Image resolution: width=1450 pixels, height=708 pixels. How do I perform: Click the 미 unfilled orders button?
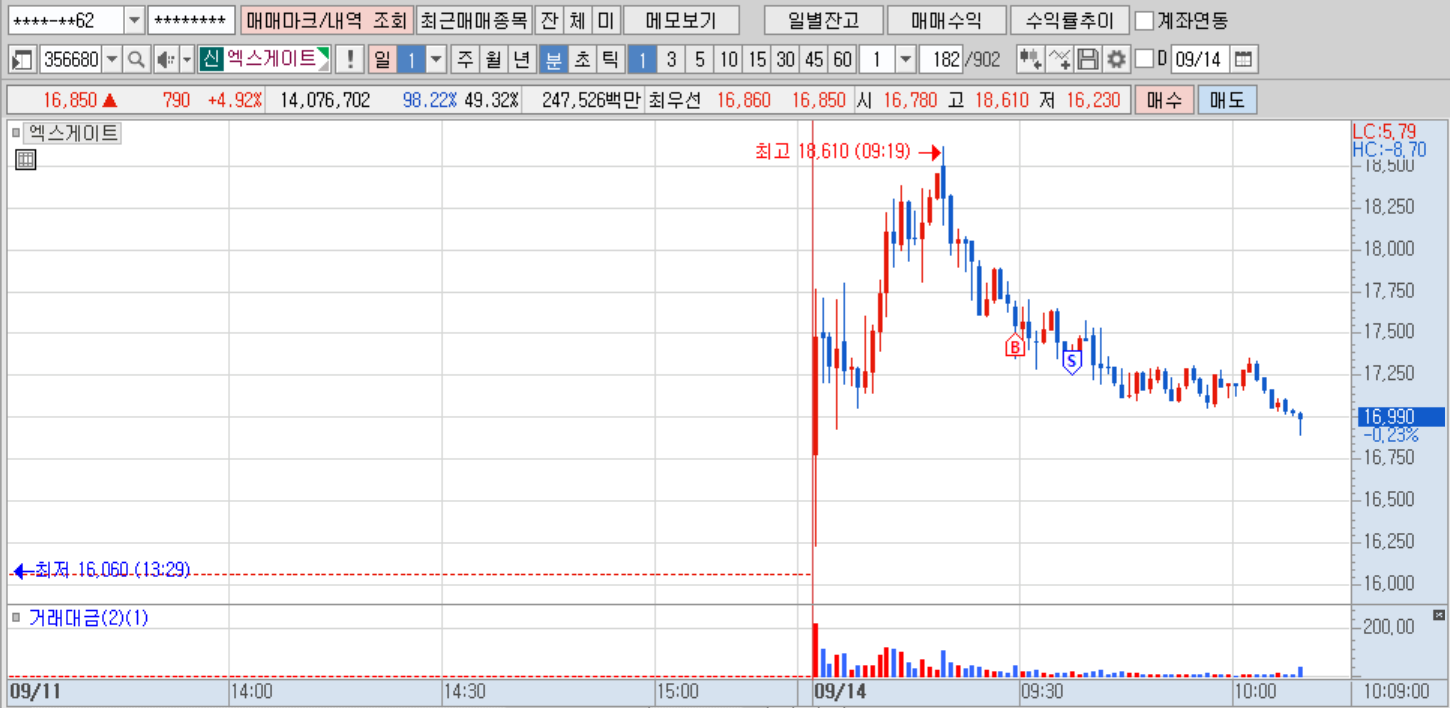pyautogui.click(x=605, y=20)
